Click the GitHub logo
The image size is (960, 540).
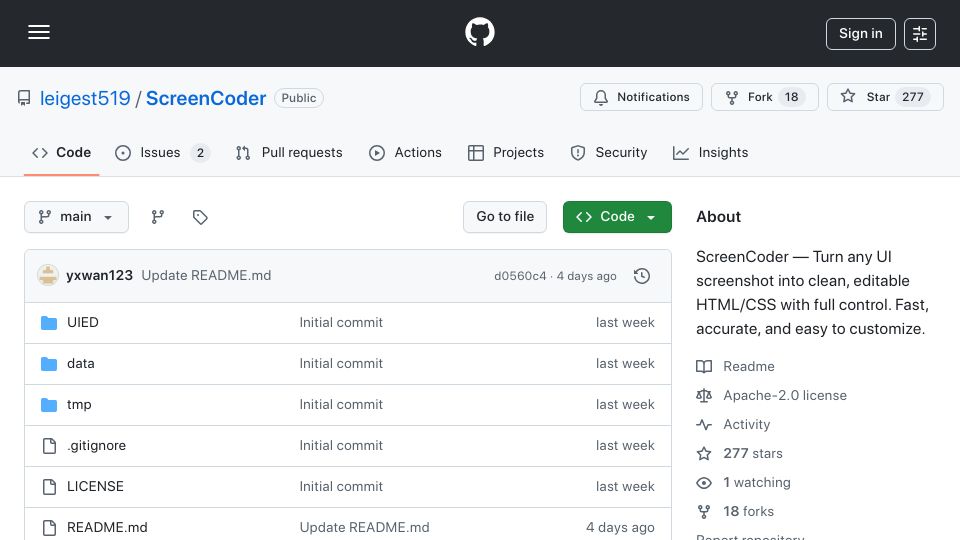click(x=479, y=32)
